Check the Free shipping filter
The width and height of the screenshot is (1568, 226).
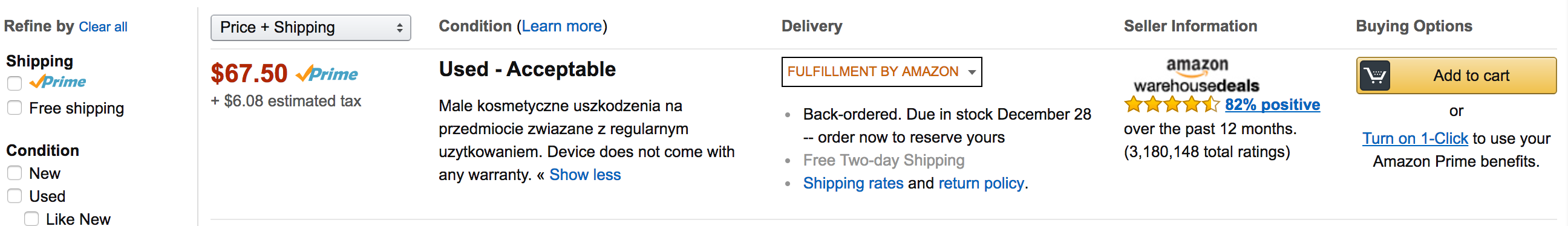coord(15,108)
